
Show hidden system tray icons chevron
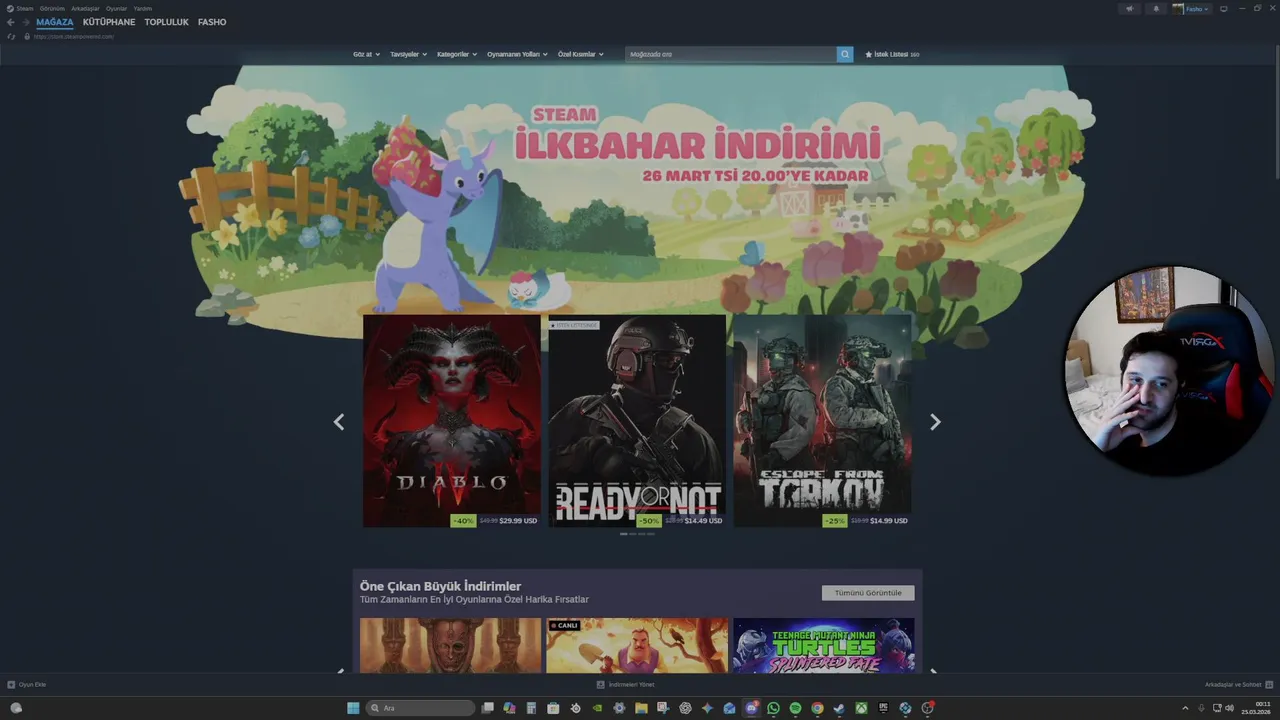click(x=1185, y=708)
